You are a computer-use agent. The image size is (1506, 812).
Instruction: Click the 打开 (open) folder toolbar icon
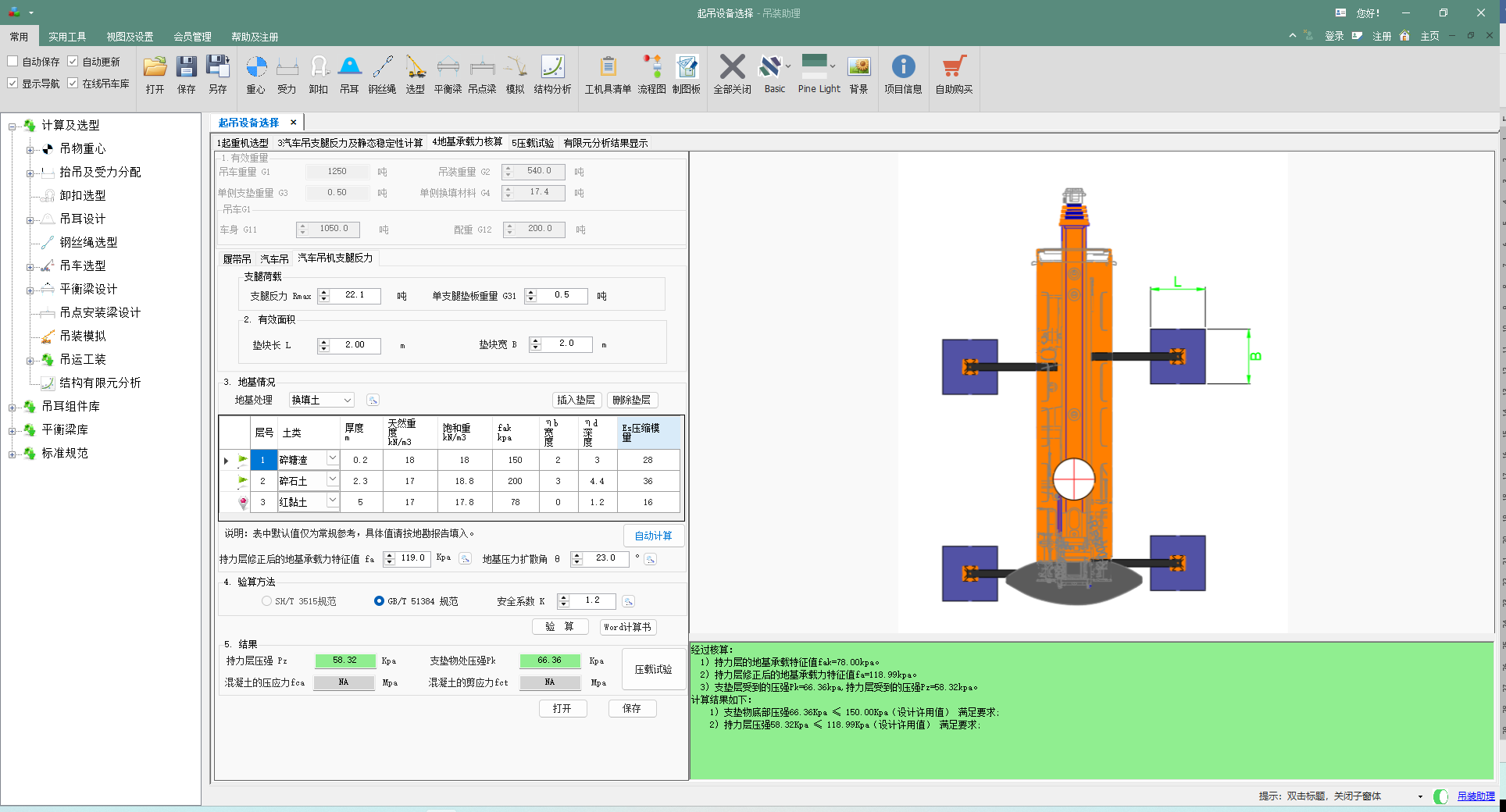[155, 67]
